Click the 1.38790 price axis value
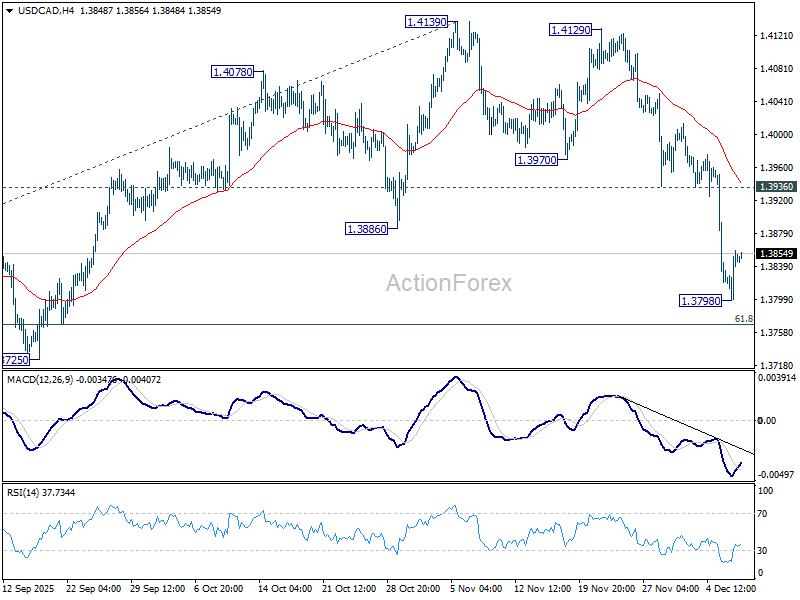This screenshot has height=600, width=800. click(777, 233)
